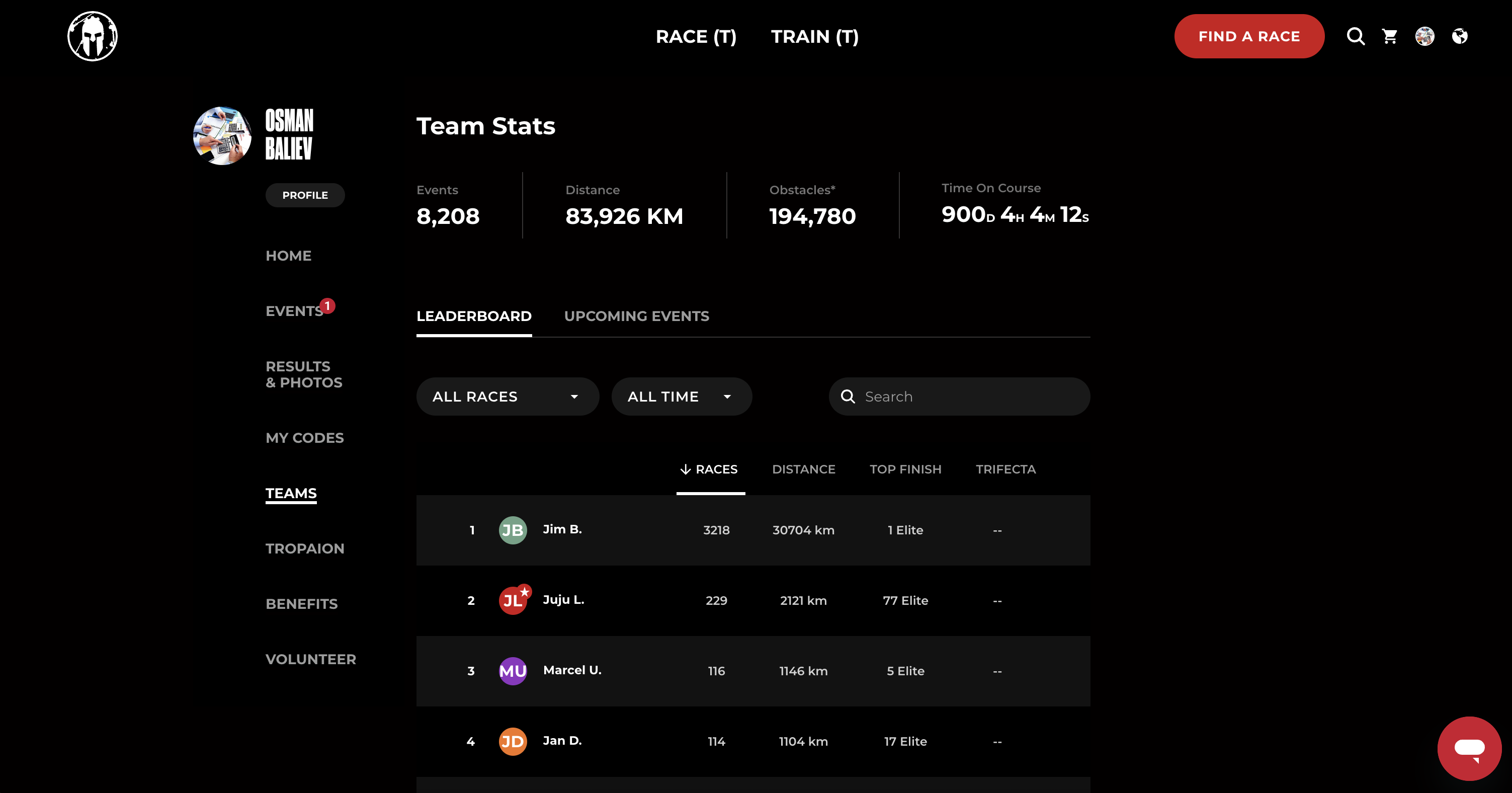Open the search magnifier icon in header

tap(1355, 36)
